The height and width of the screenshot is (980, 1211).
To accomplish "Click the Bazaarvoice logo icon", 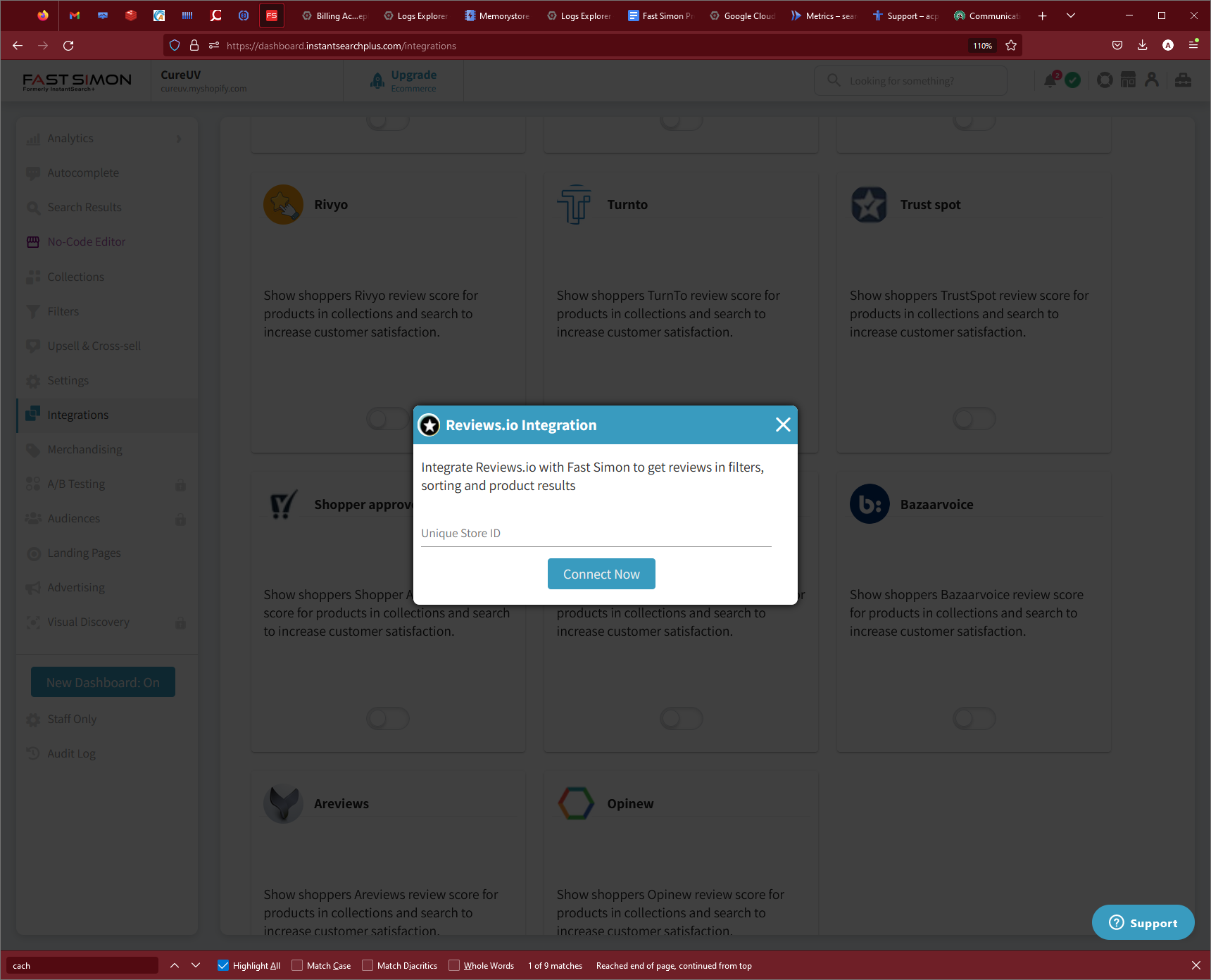I will [870, 504].
